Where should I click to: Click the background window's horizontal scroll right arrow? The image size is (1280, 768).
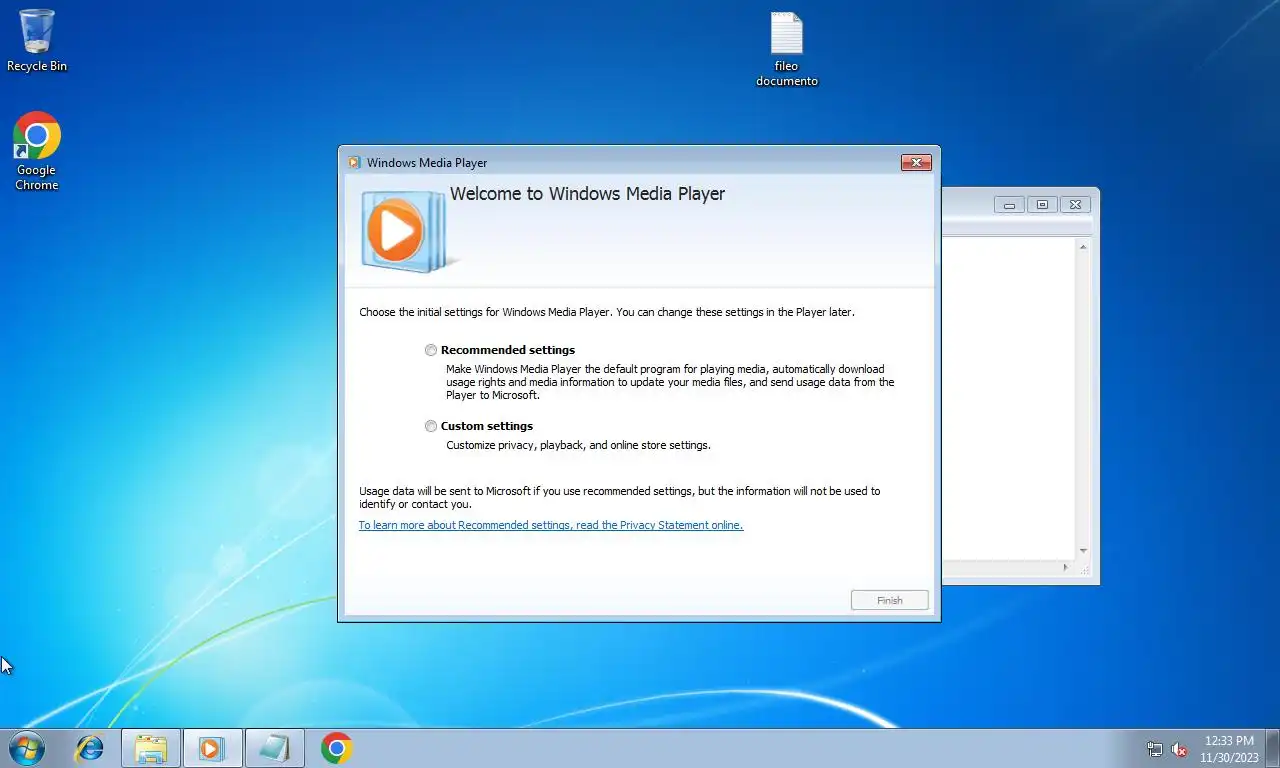pos(1066,568)
